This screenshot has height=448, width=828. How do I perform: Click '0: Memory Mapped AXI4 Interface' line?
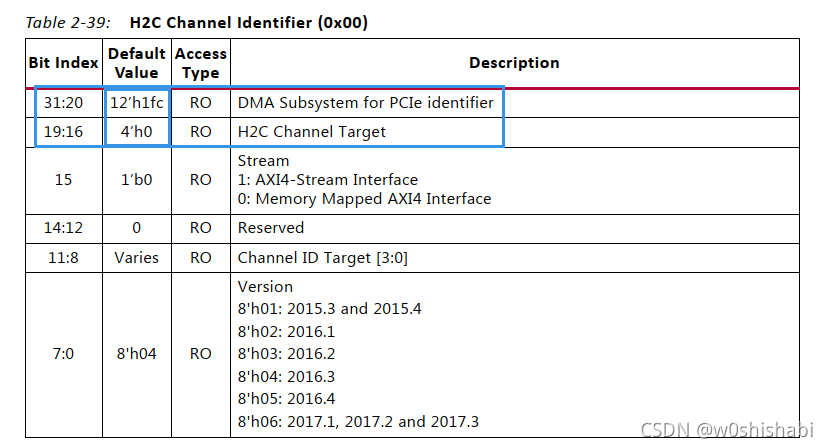[x=364, y=199]
